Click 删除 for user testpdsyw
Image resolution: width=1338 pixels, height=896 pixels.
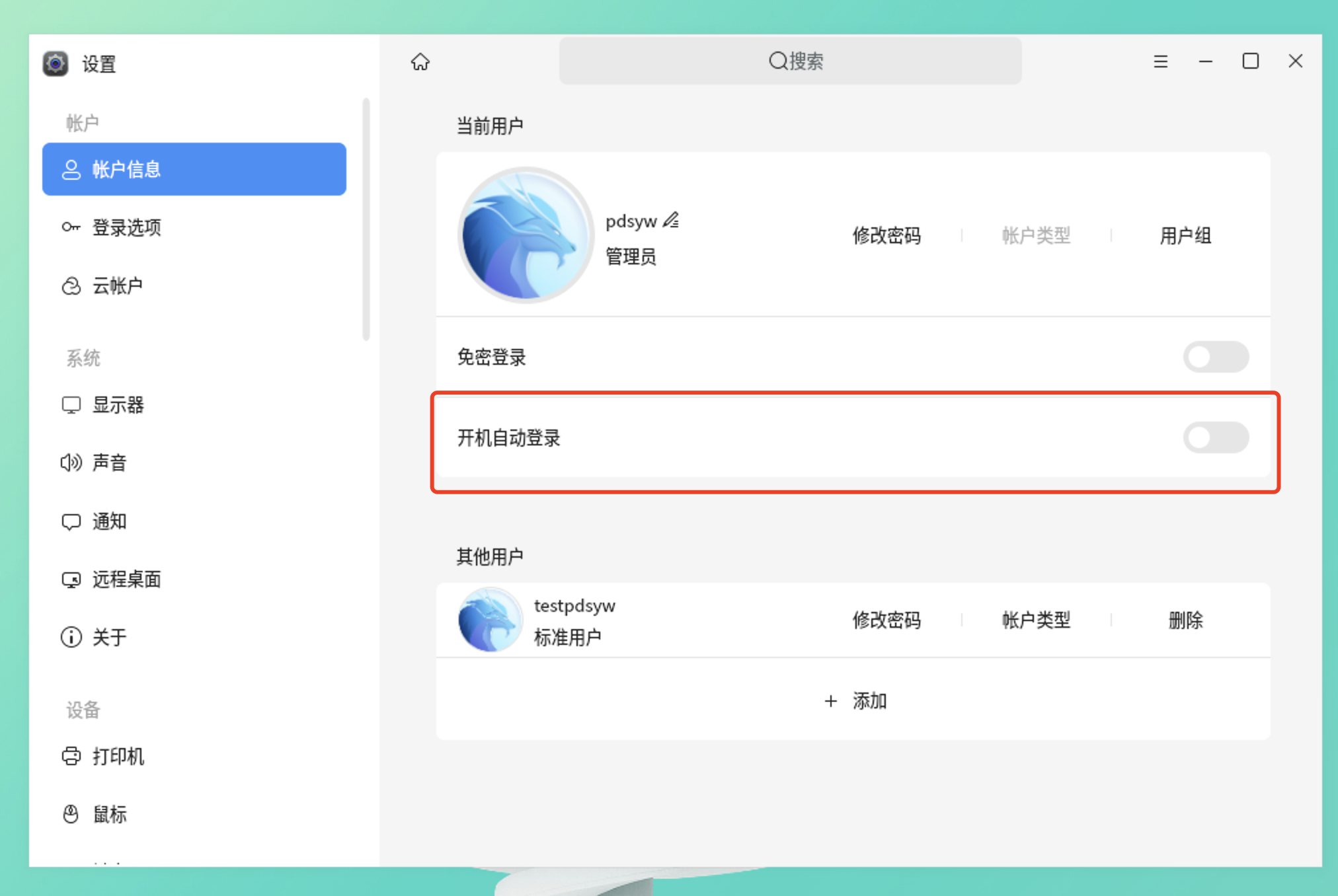point(1185,620)
